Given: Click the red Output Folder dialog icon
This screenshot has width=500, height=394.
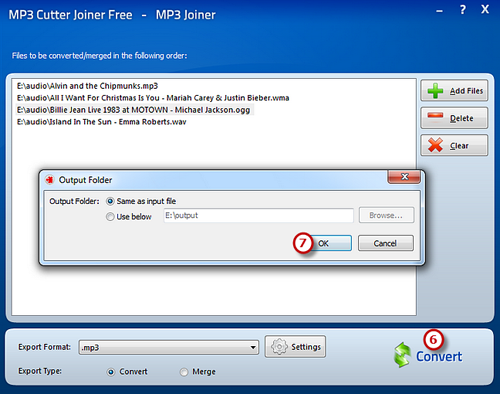Looking at the screenshot, I should pos(50,180).
